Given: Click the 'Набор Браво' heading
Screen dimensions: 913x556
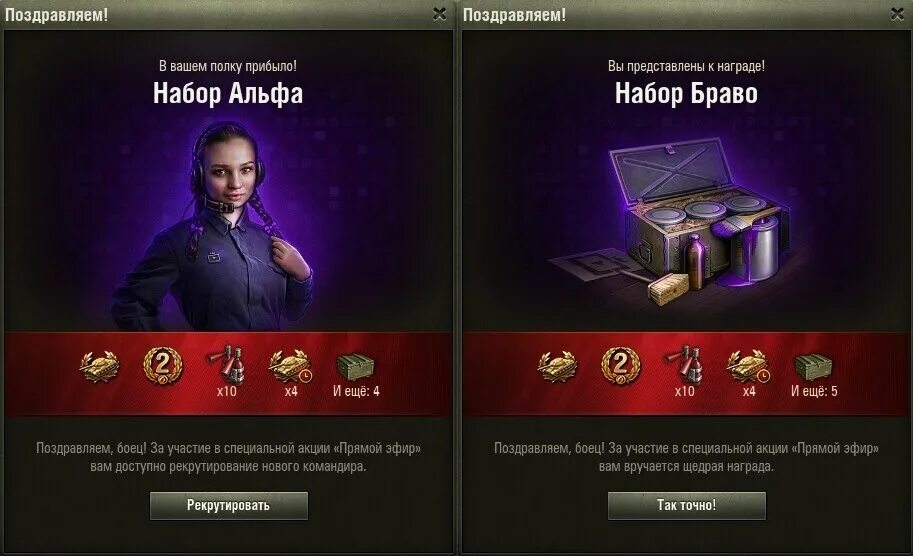Looking at the screenshot, I should pyautogui.click(x=686, y=93).
